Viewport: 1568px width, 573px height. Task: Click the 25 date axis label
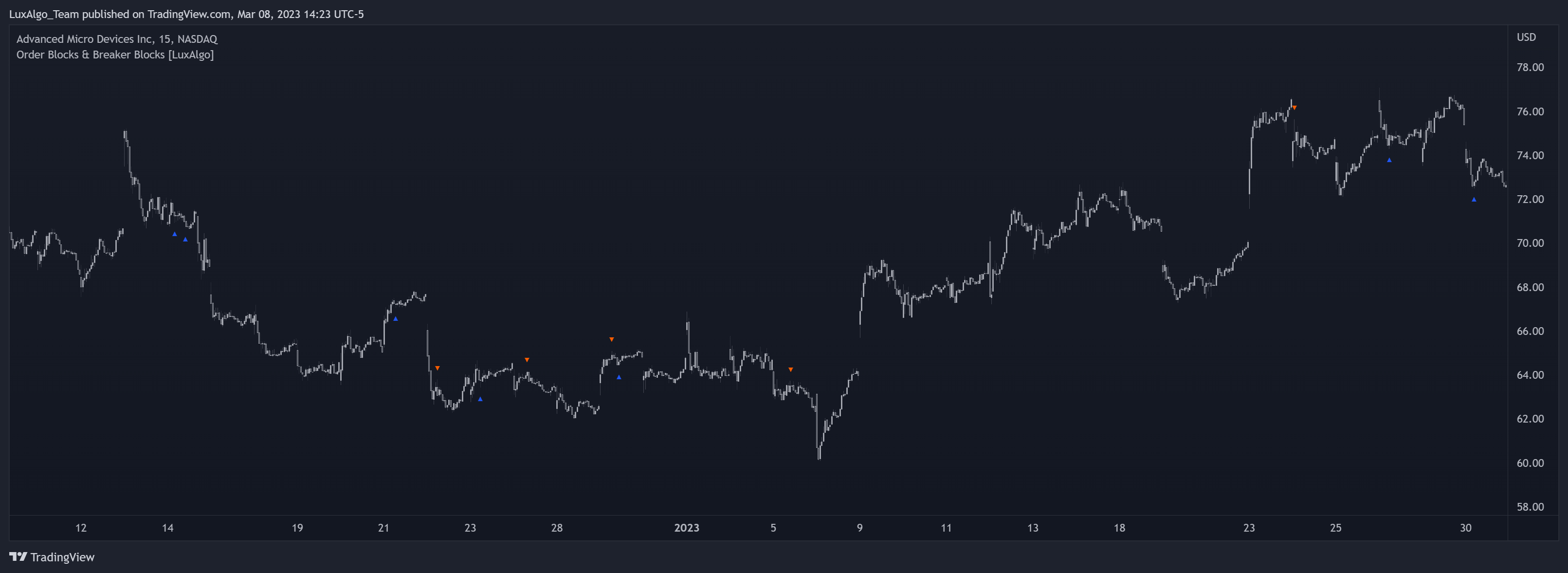pos(1335,528)
